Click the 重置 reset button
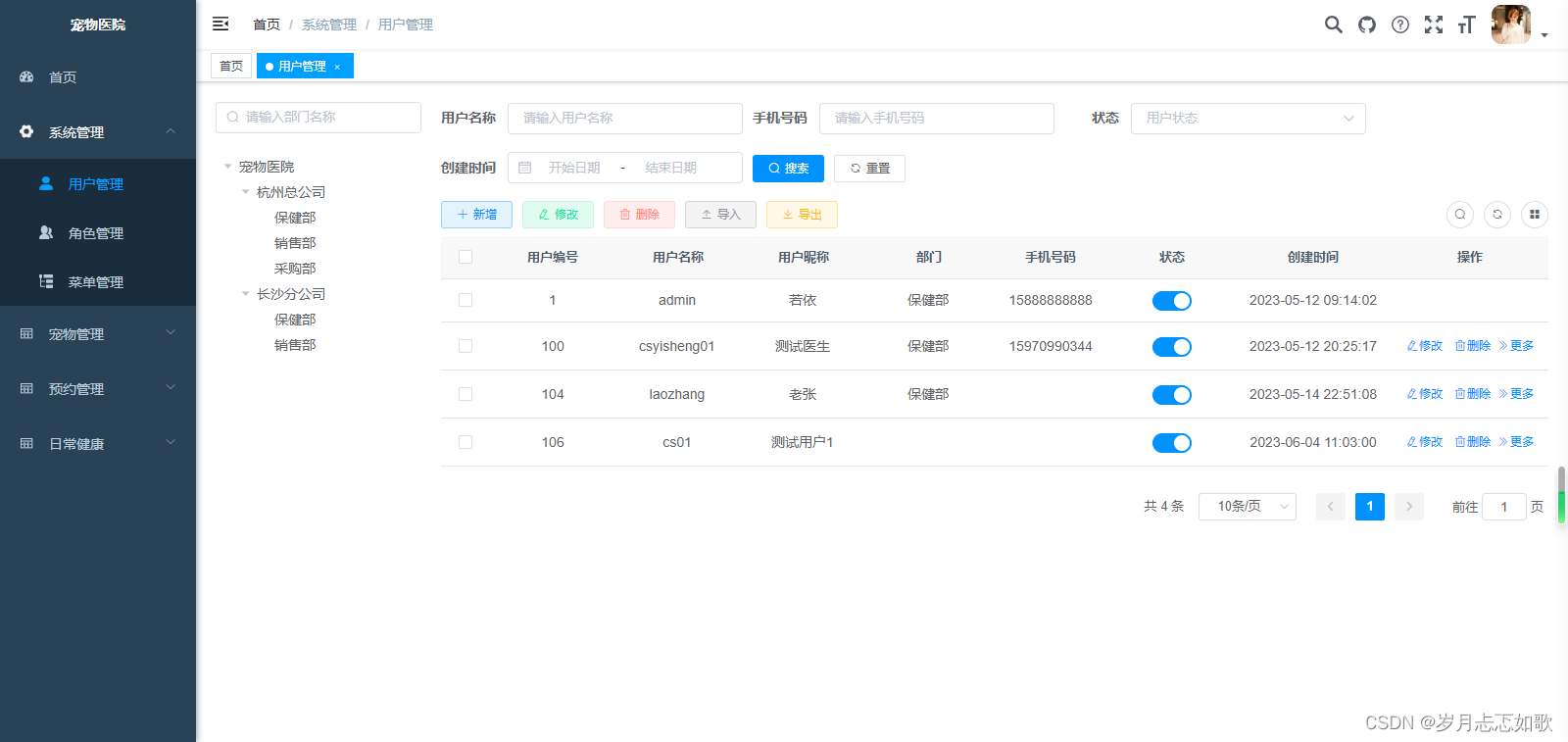 click(869, 169)
